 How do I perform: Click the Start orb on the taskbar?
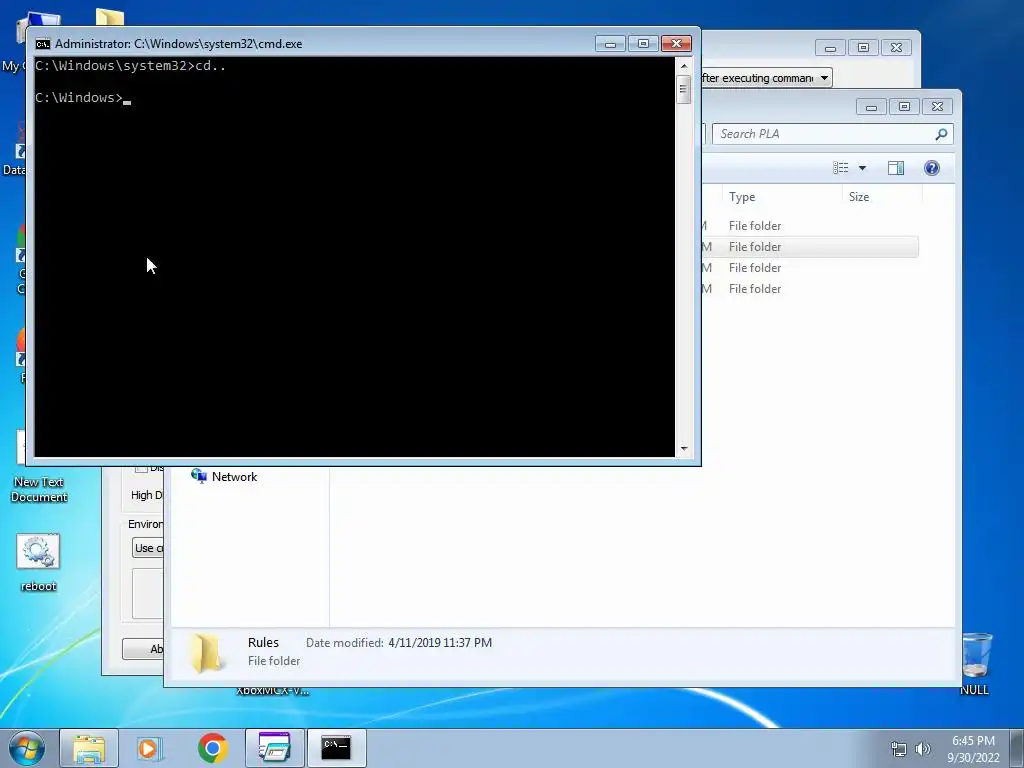coord(27,748)
